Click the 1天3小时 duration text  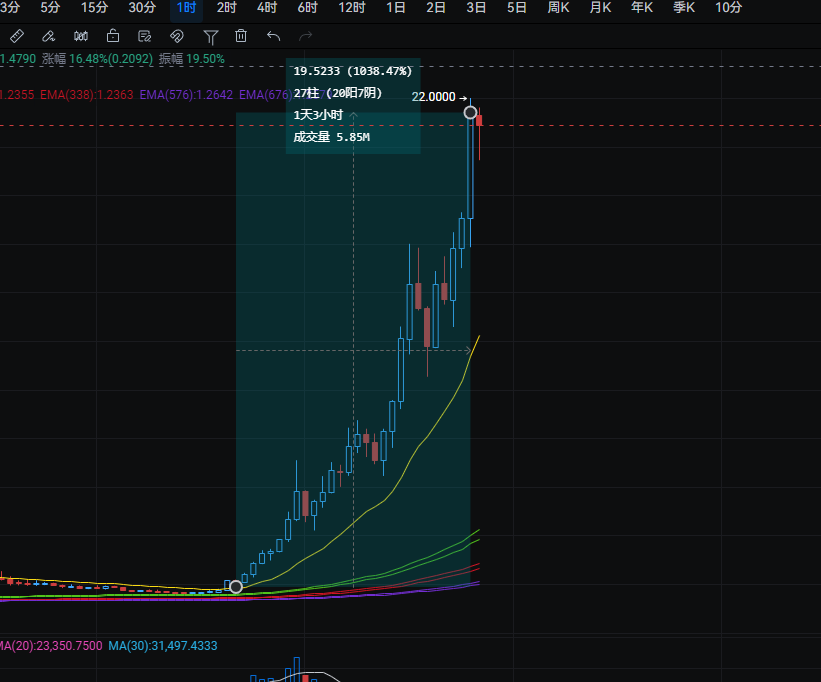pos(318,115)
